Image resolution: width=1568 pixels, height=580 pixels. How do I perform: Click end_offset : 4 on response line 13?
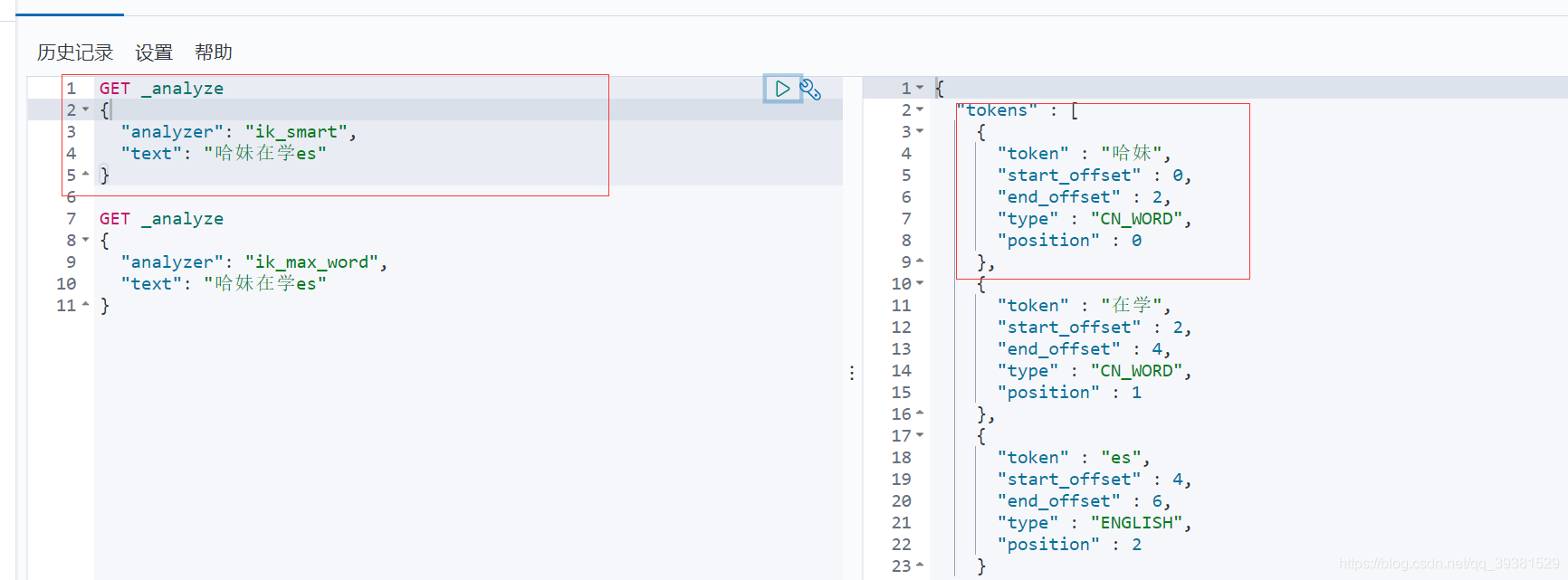(x=1085, y=349)
